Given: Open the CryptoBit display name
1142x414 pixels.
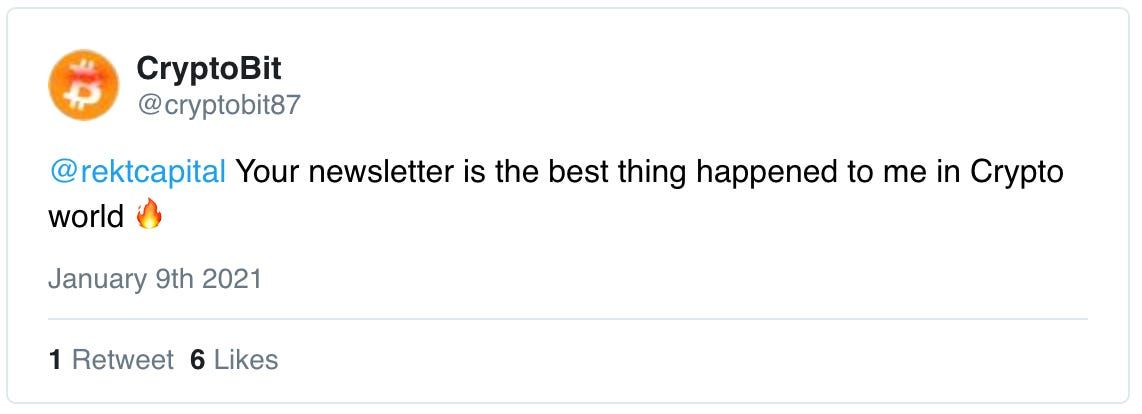Looking at the screenshot, I should click(x=208, y=68).
